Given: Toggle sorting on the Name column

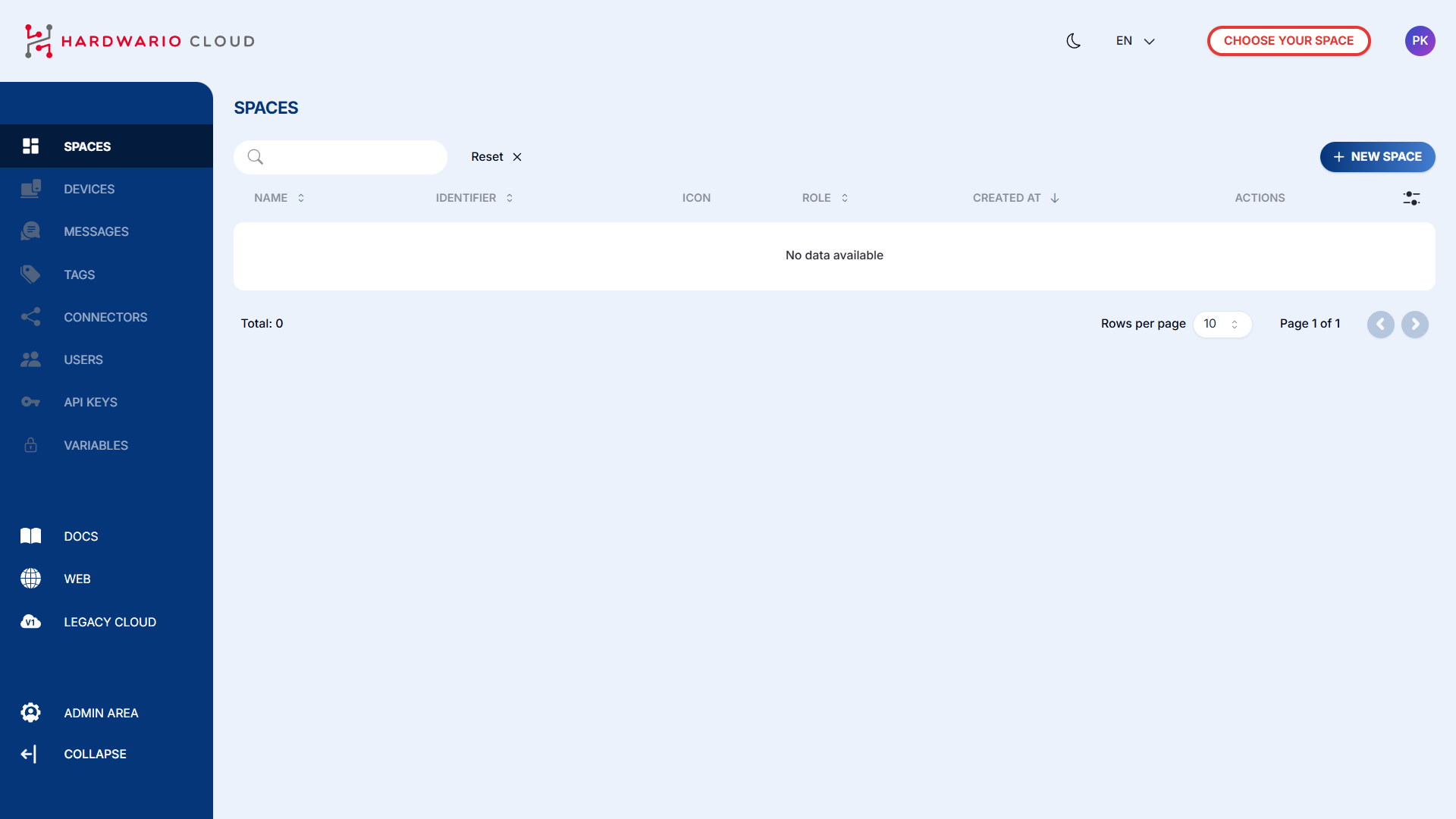Looking at the screenshot, I should tap(300, 198).
